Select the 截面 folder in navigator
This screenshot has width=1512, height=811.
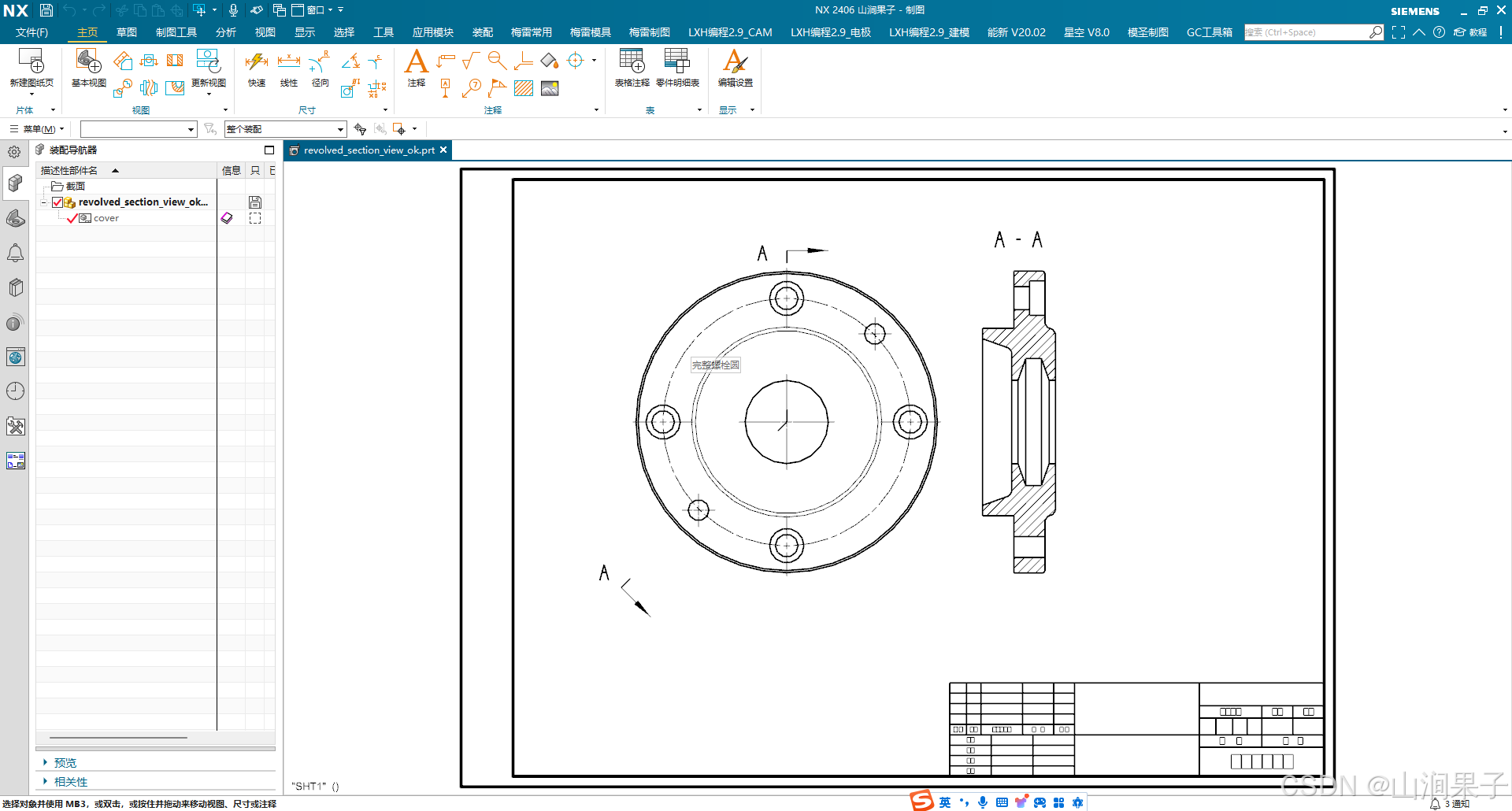tap(68, 187)
